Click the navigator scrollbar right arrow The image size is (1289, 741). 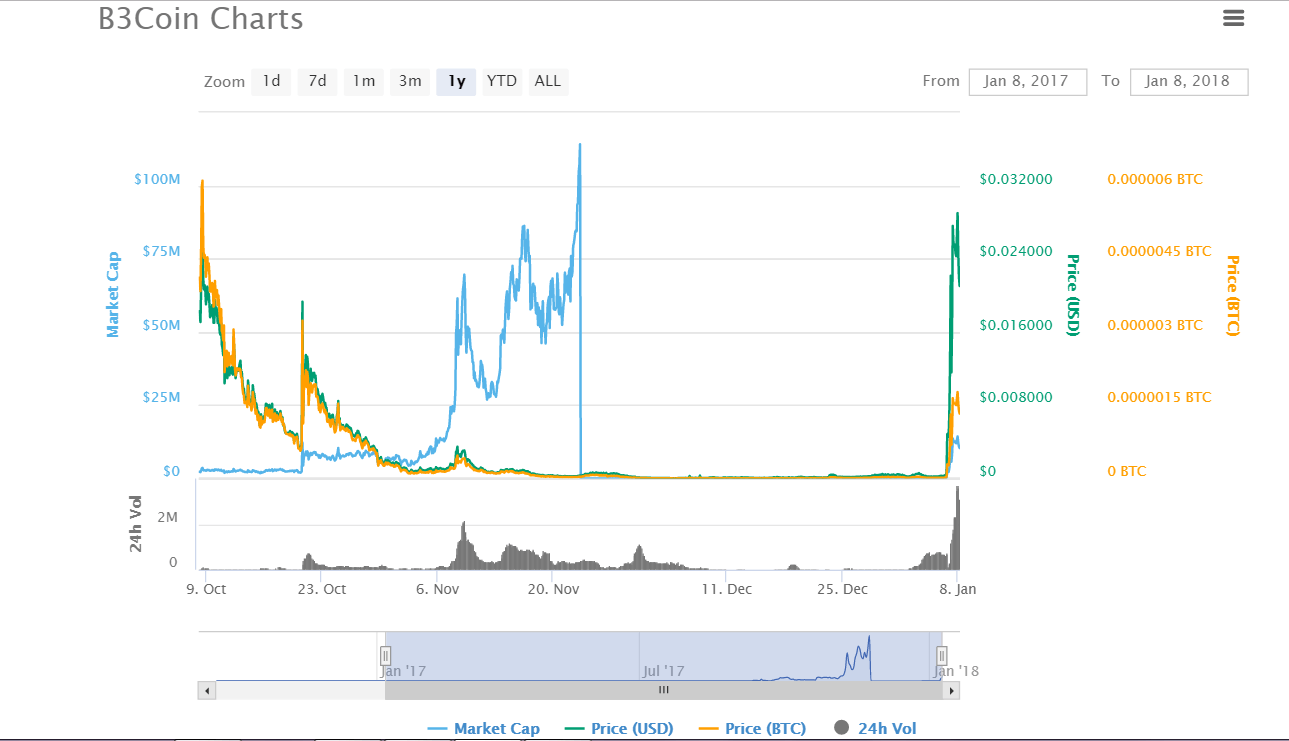coord(951,690)
